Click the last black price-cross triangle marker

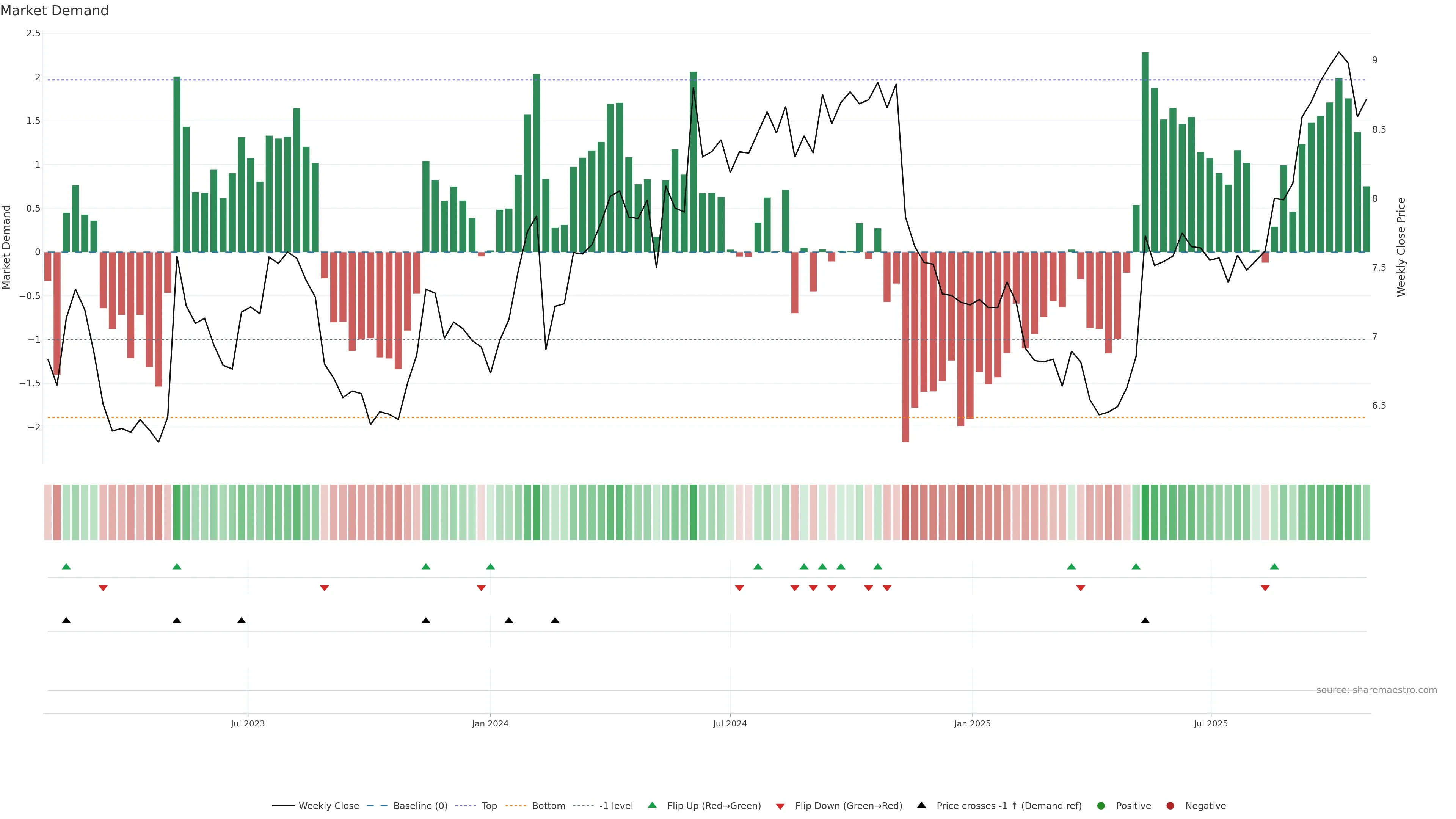click(x=1145, y=621)
